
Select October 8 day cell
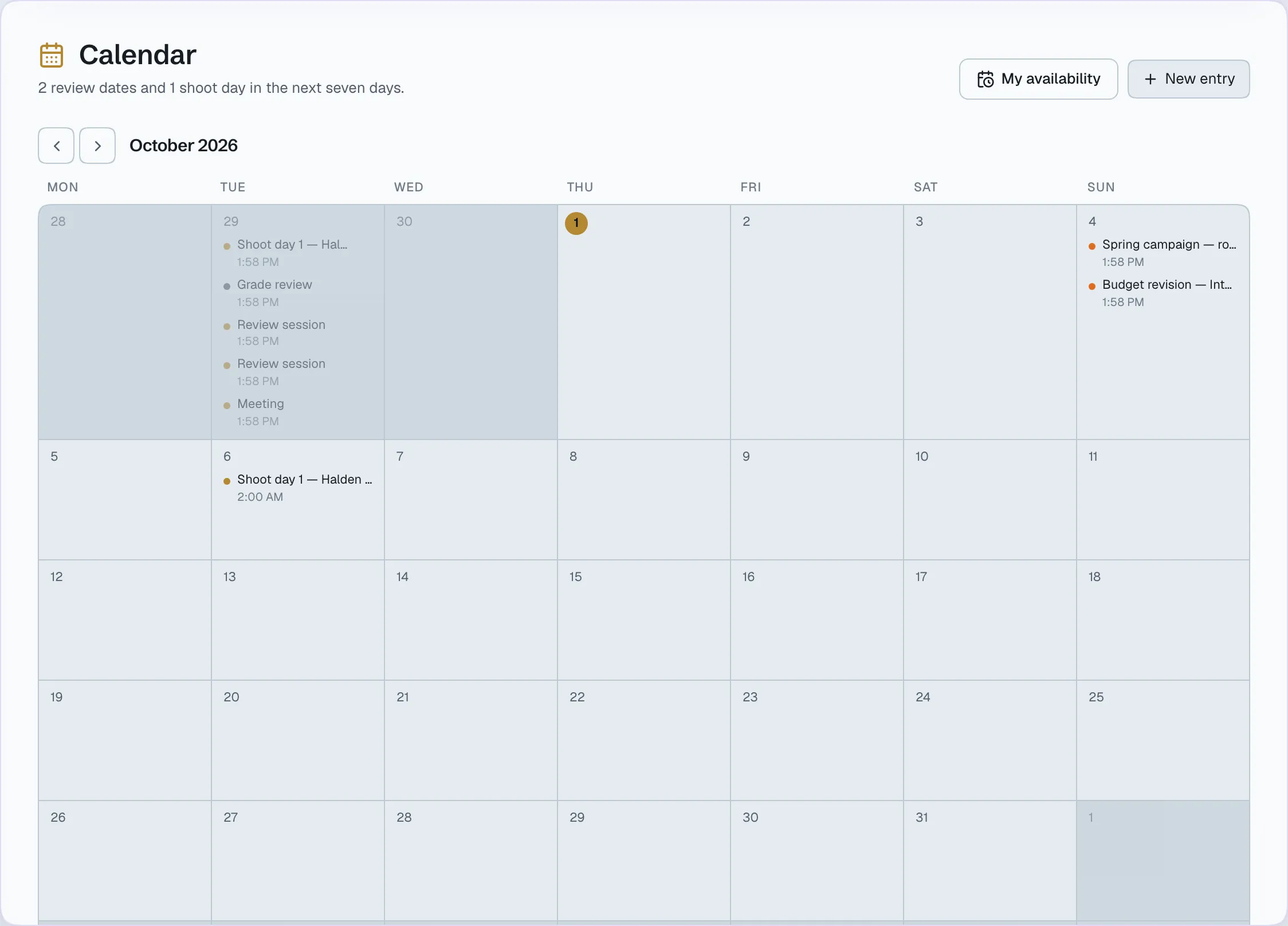pos(644,500)
